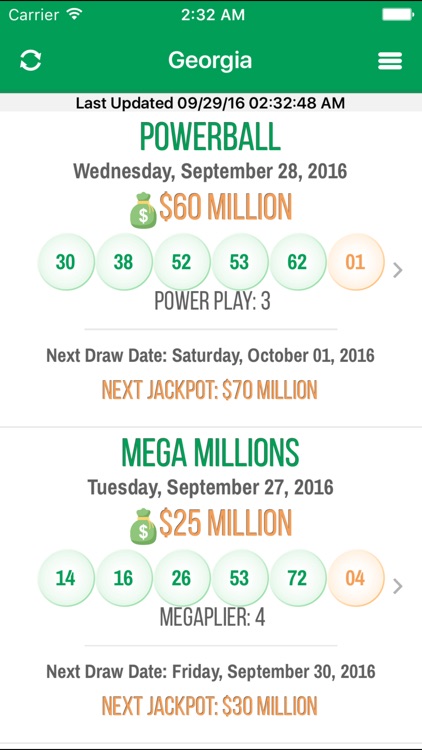Select Mega Millions ball number 72
Screen dimensions: 422x750
point(298,578)
